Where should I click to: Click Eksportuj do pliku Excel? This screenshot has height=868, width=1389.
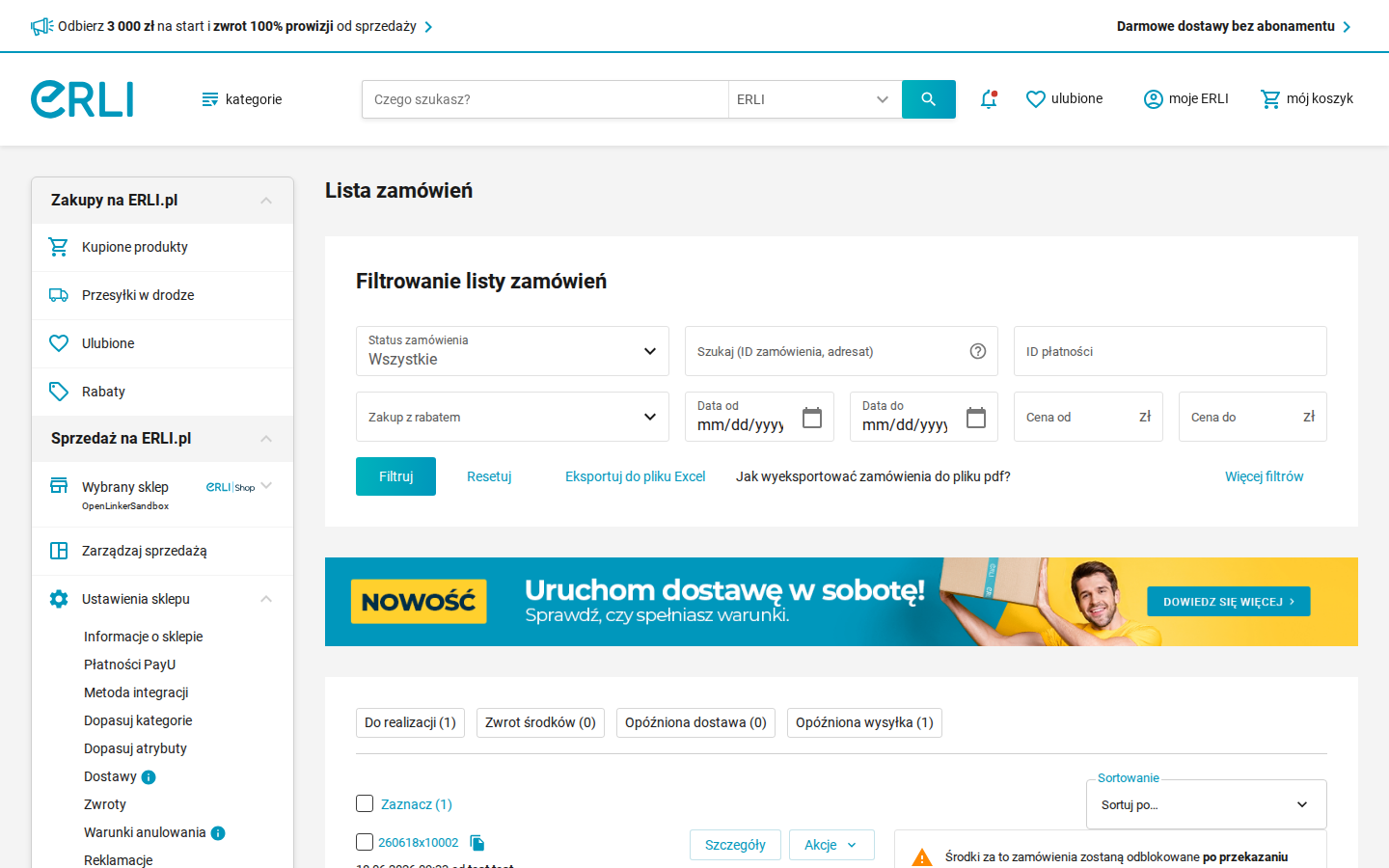point(636,476)
